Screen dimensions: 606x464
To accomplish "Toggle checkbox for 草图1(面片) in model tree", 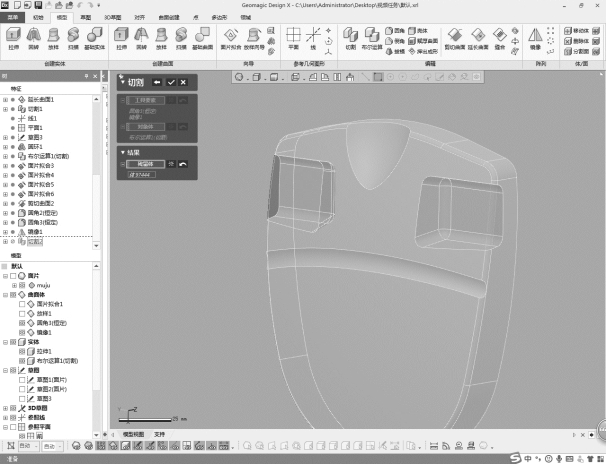I will click(22, 380).
